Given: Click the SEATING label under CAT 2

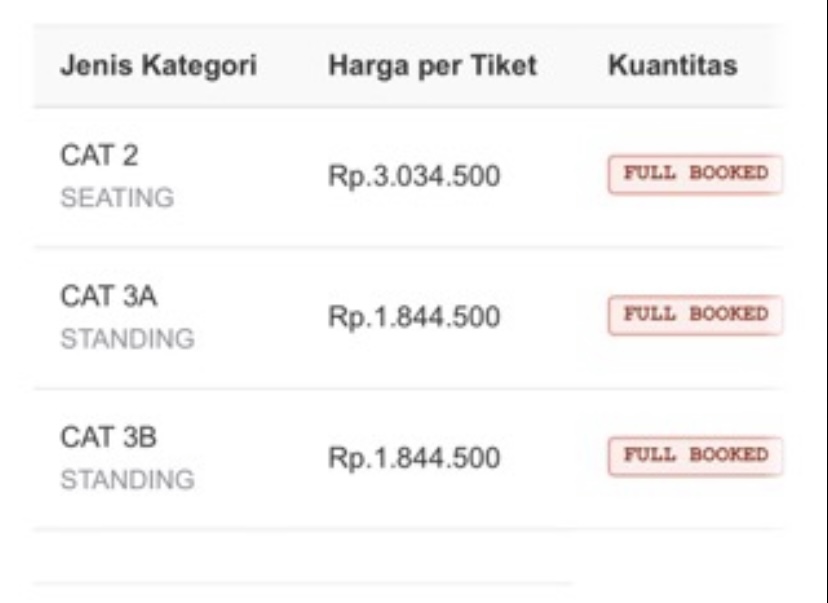Looking at the screenshot, I should point(117,199).
